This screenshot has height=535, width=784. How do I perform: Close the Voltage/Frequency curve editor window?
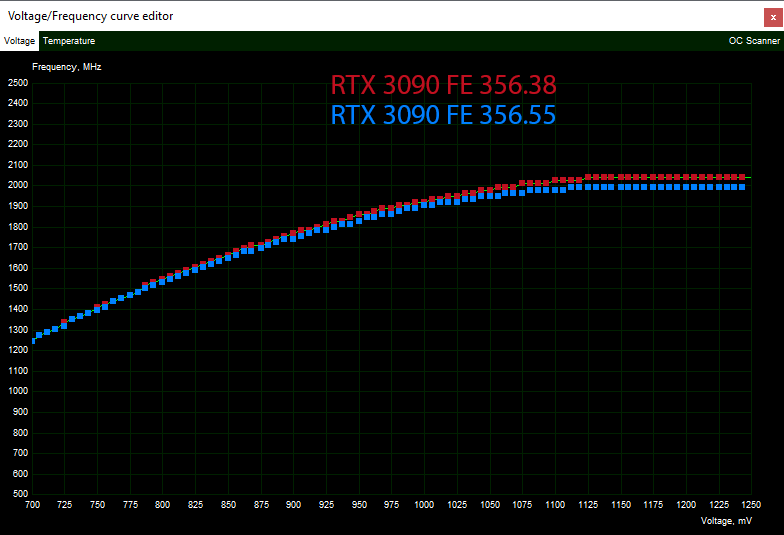click(773, 18)
